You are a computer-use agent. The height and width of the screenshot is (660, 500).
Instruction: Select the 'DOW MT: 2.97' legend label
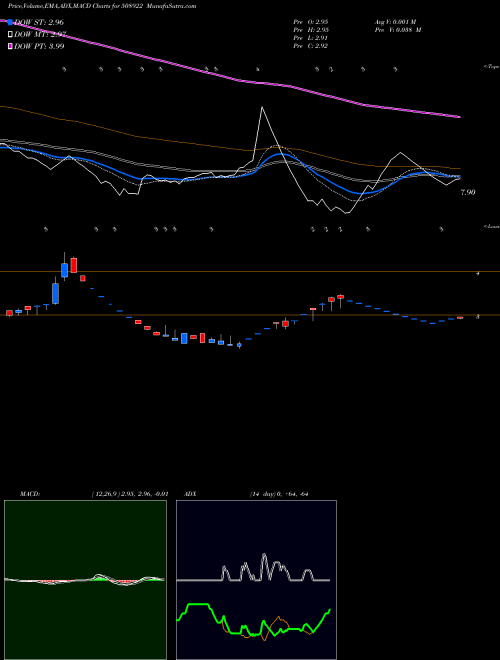(40, 35)
